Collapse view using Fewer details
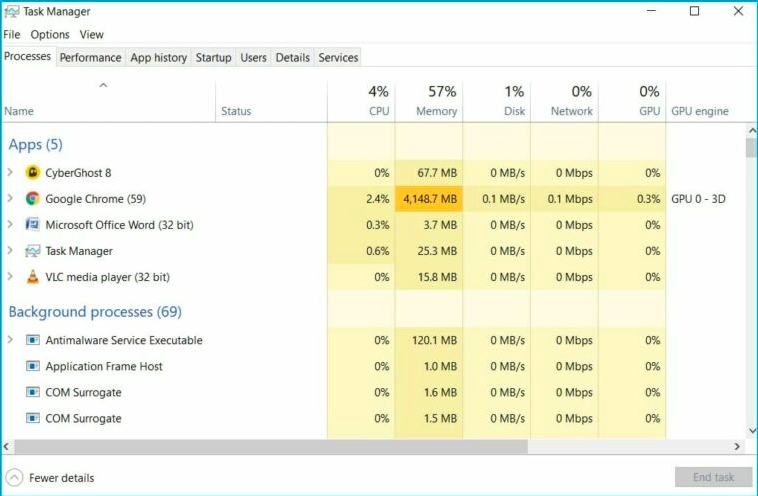 pyautogui.click(x=51, y=478)
